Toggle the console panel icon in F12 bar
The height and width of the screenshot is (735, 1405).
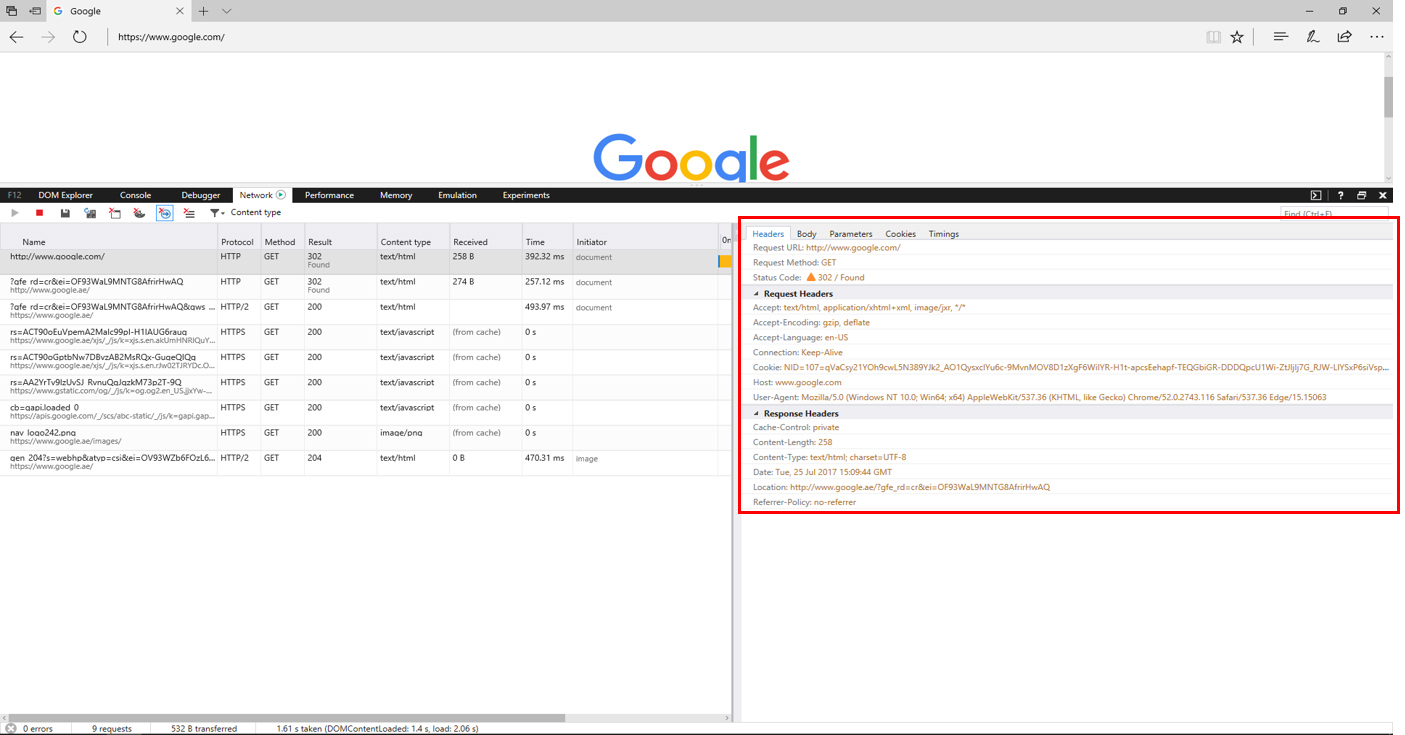tap(1317, 195)
